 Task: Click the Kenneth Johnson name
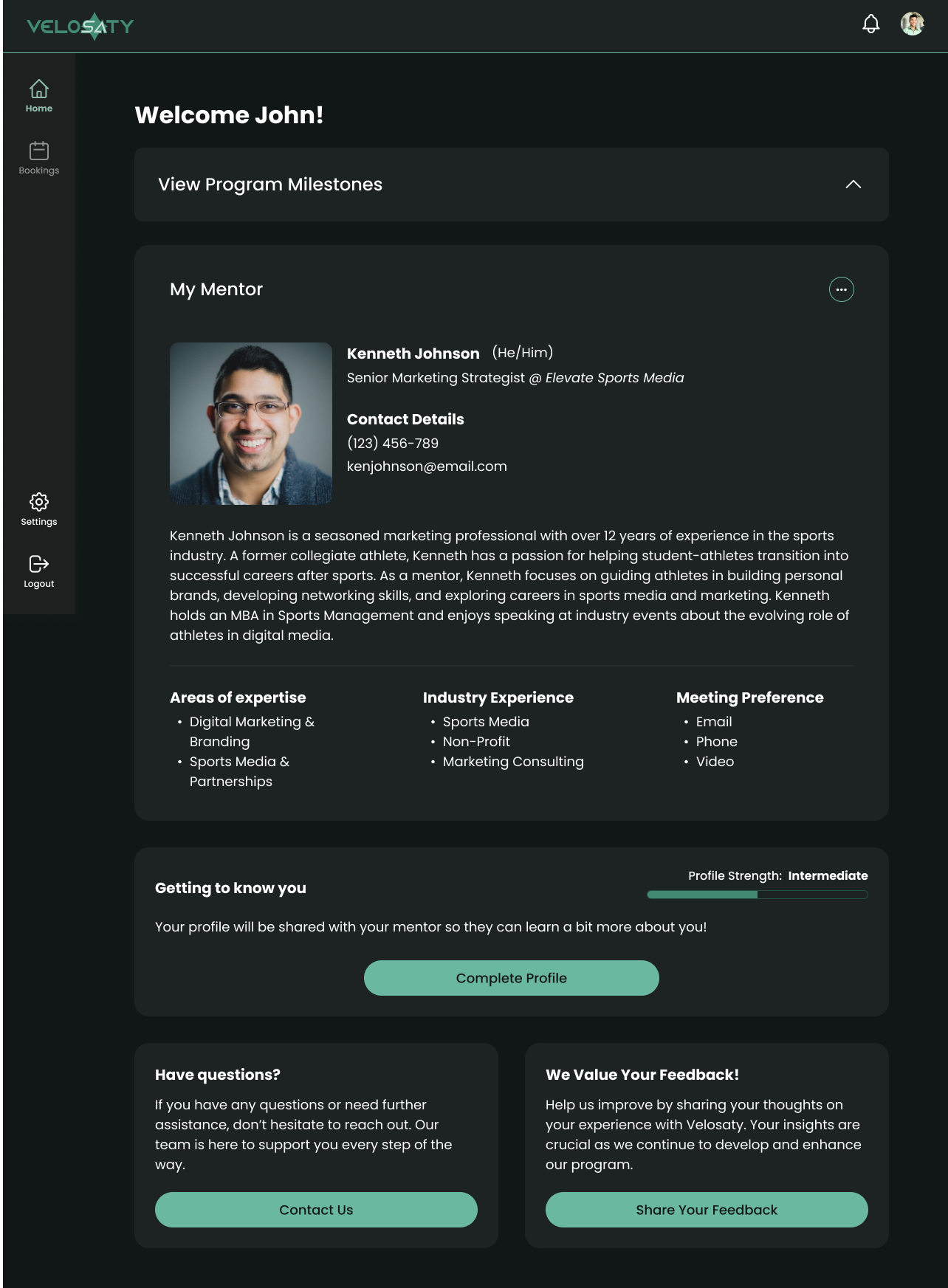(413, 354)
